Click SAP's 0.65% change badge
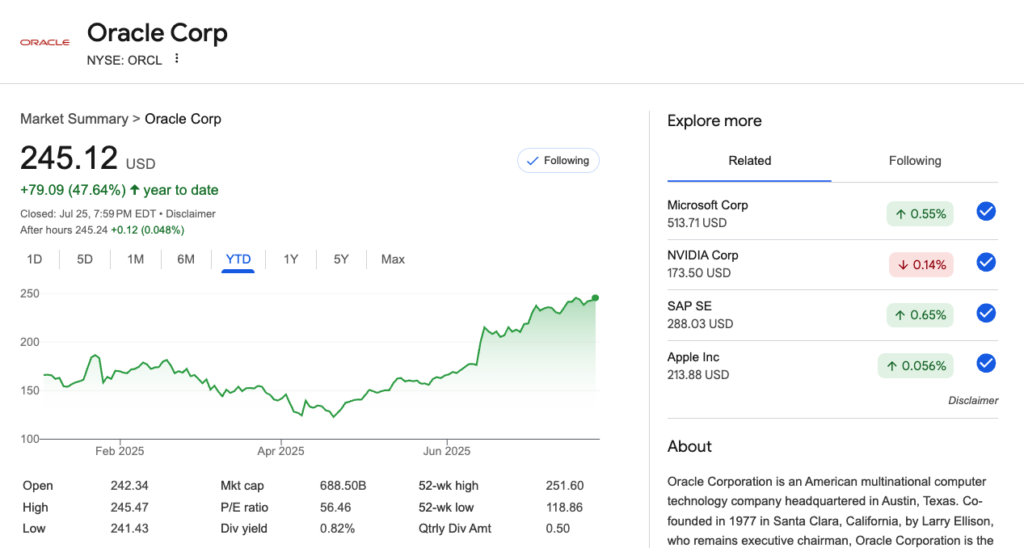Screen dimensions: 1024x548 920,315
